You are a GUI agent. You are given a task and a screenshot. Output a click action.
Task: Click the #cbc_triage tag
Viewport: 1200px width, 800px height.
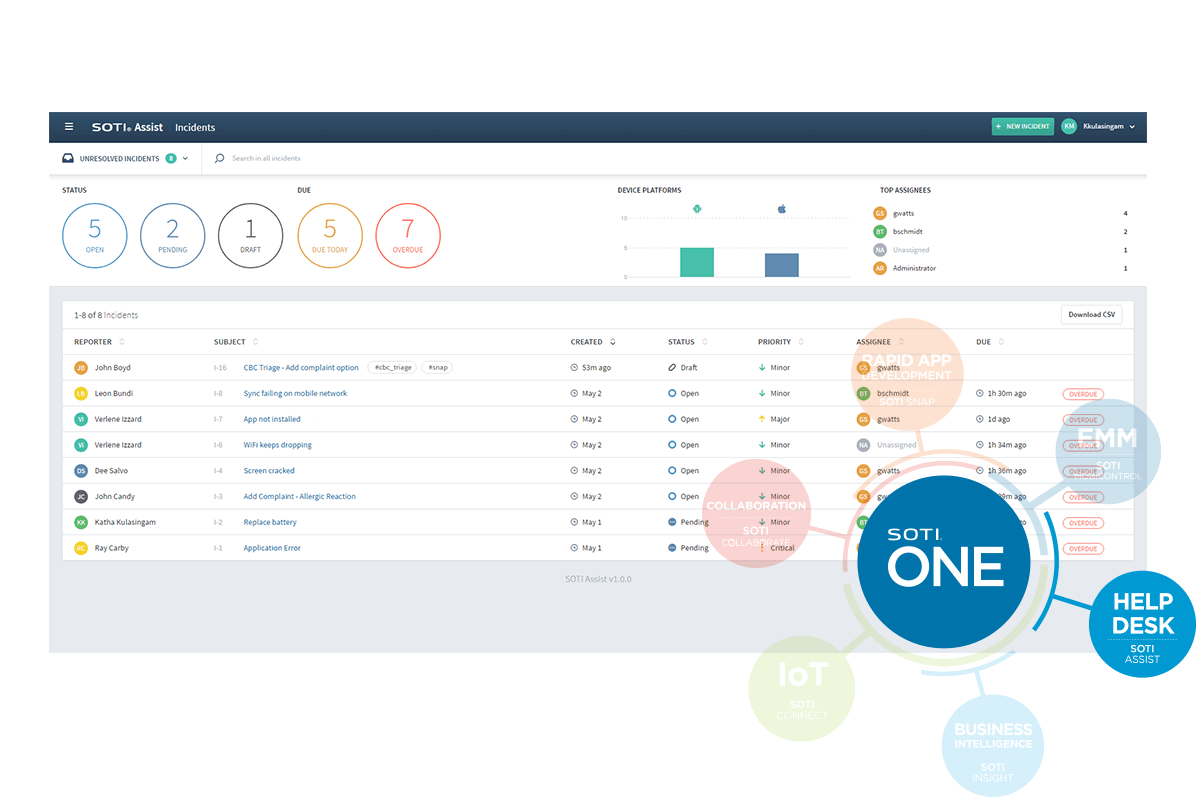[x=393, y=368]
